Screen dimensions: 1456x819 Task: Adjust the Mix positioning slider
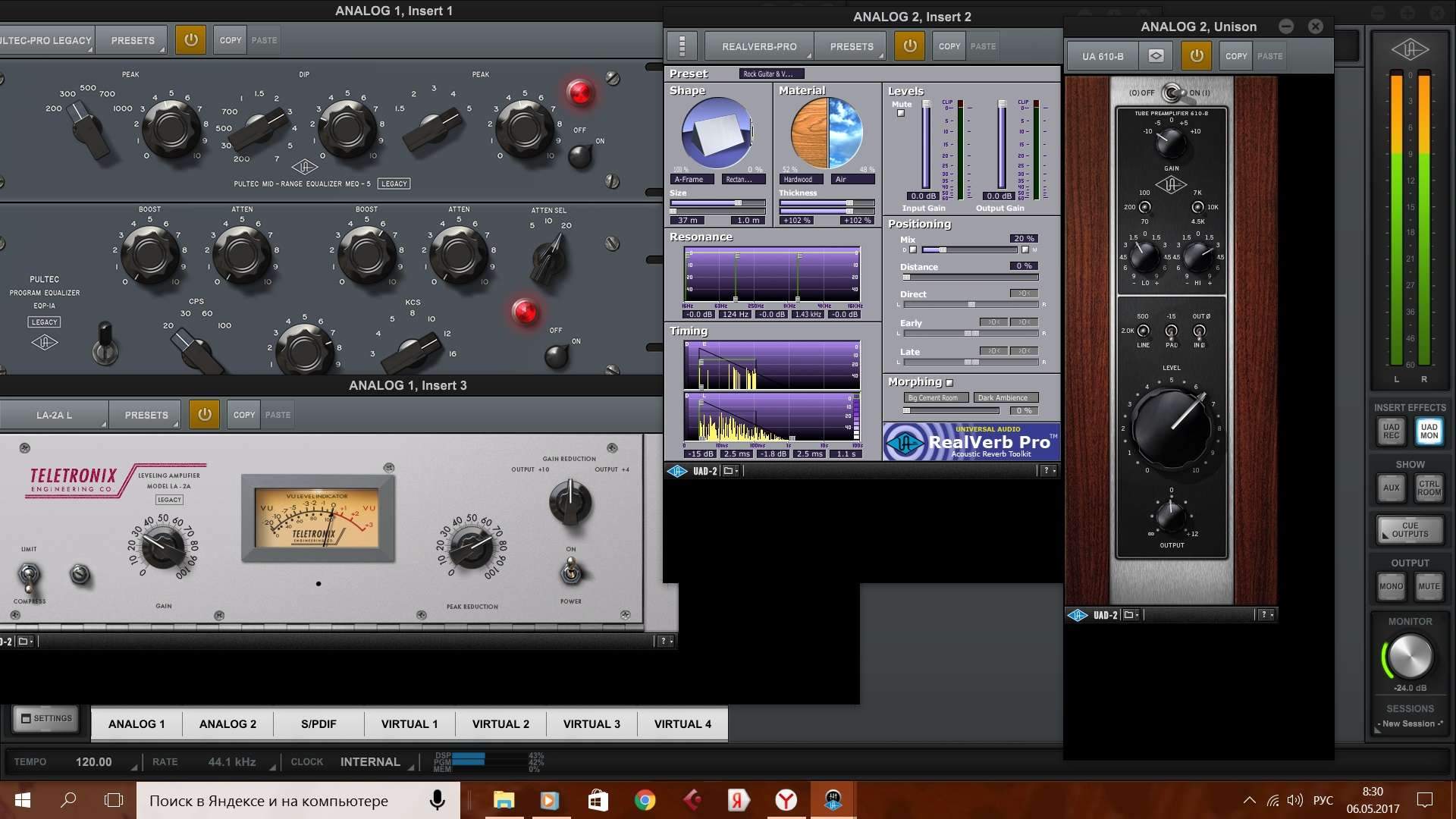pyautogui.click(x=943, y=249)
